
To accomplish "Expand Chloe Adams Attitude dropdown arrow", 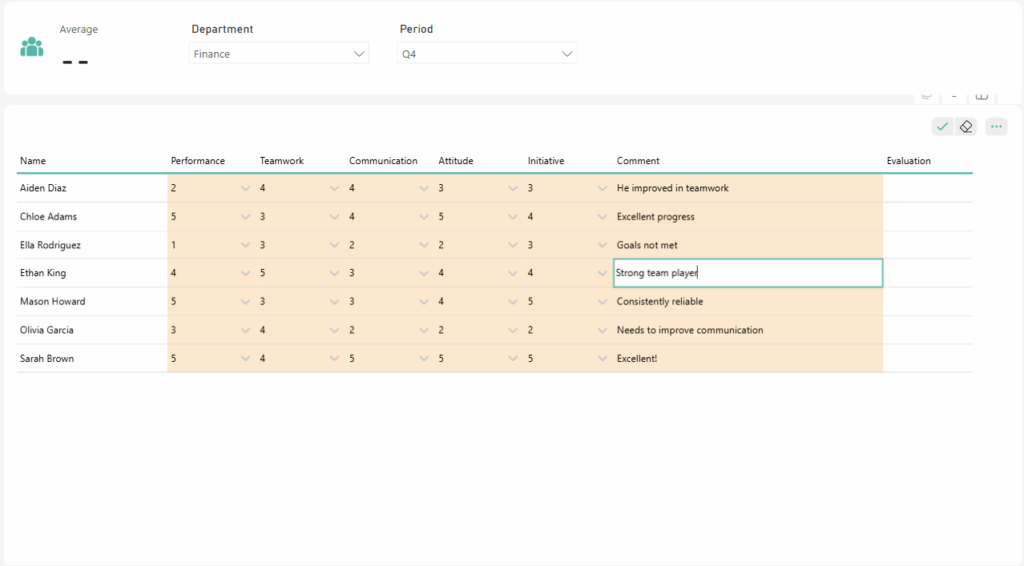I will 513,217.
